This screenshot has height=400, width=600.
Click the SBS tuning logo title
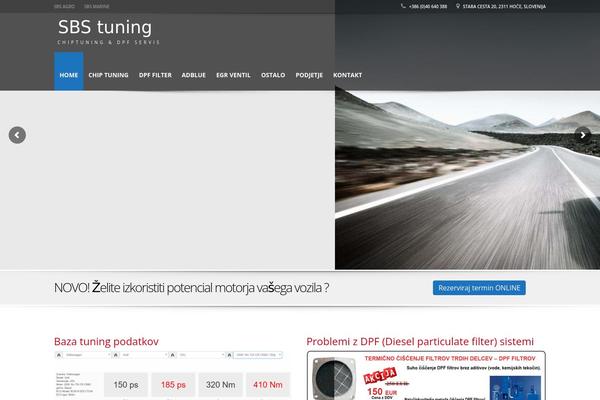[x=105, y=28]
